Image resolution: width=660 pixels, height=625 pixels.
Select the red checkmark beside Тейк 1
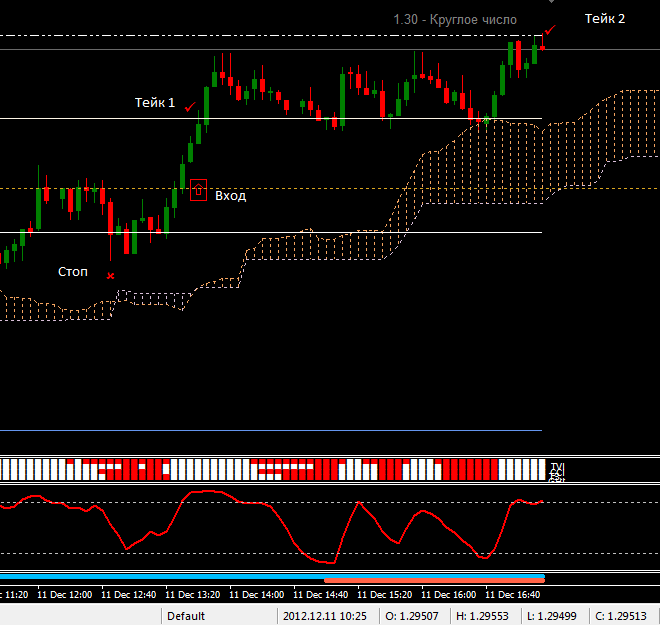(190, 107)
